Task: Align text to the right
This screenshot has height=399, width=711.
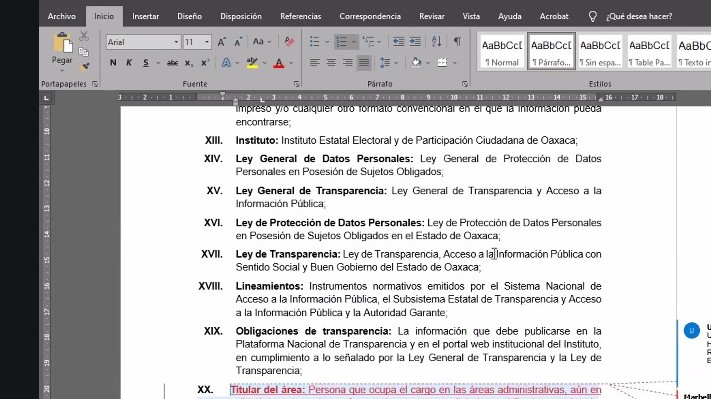Action: click(x=347, y=63)
